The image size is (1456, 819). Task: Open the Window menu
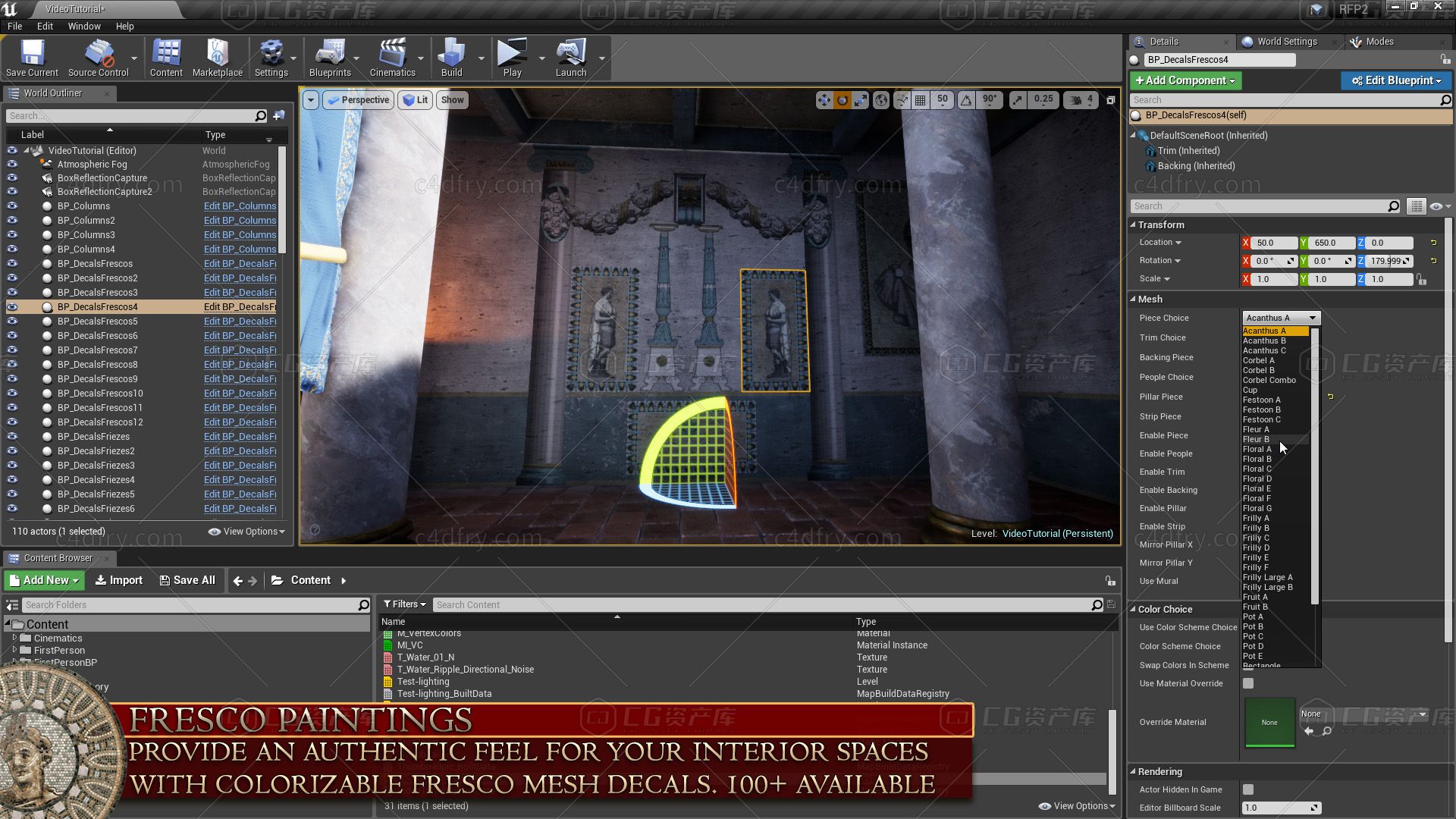coord(84,26)
